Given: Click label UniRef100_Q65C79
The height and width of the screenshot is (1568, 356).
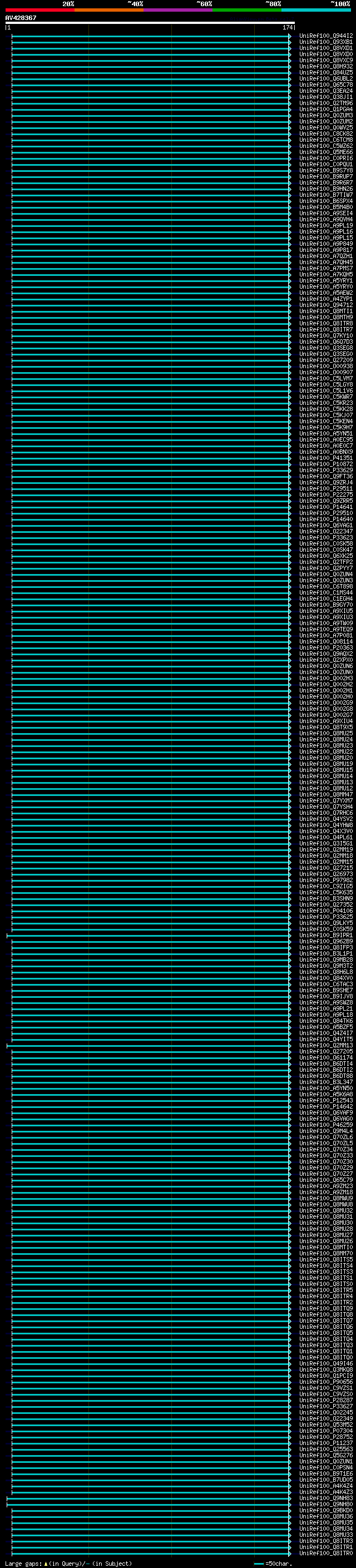Looking at the screenshot, I should (326, 1180).
